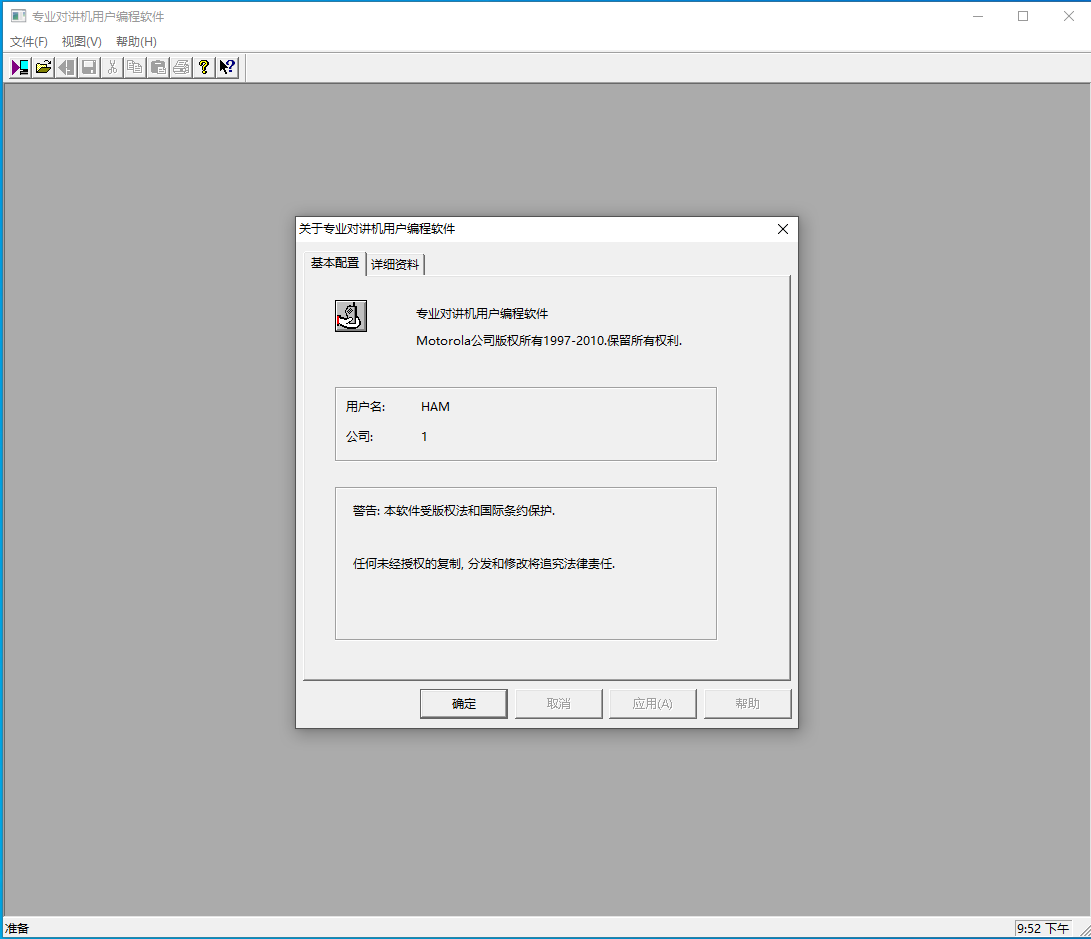Click the Write to radio toolbar icon
The height and width of the screenshot is (939, 1091).
tap(66, 67)
